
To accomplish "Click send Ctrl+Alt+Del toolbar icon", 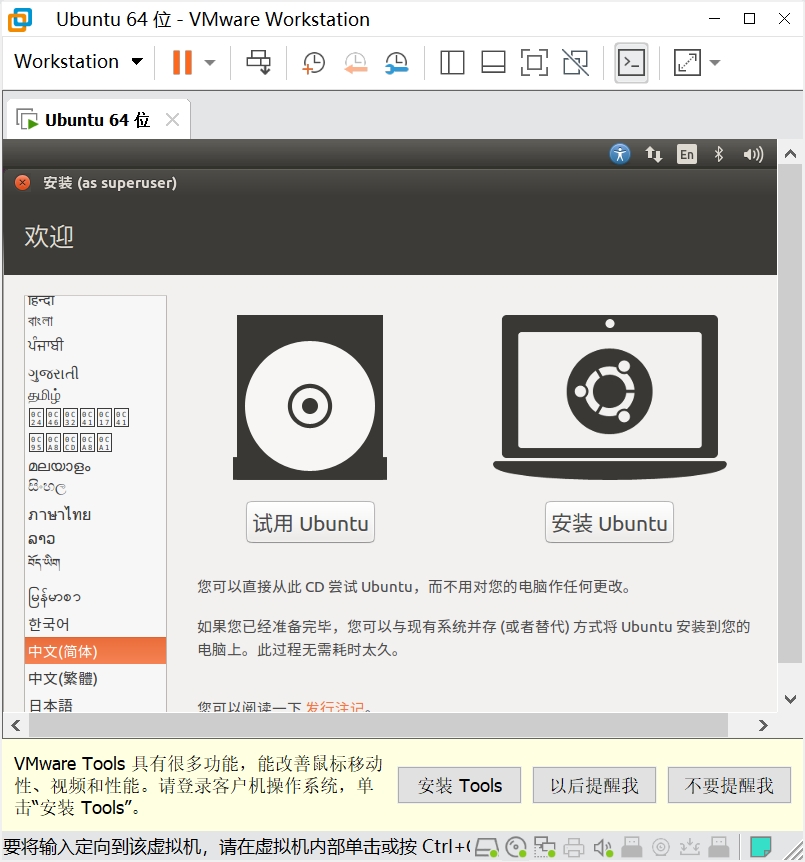I will coord(258,62).
